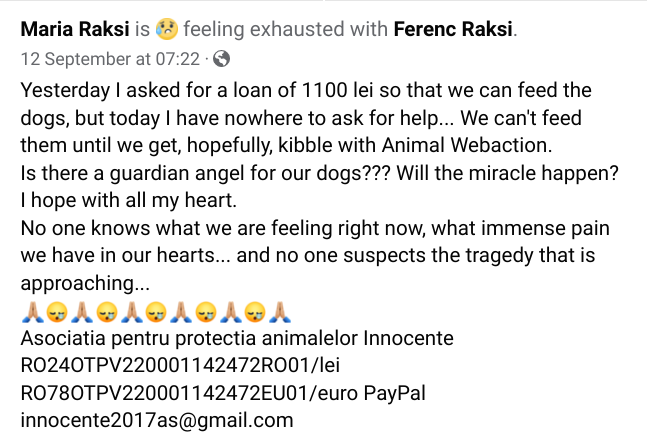Click the first praying hands emoji

[x=32, y=312]
